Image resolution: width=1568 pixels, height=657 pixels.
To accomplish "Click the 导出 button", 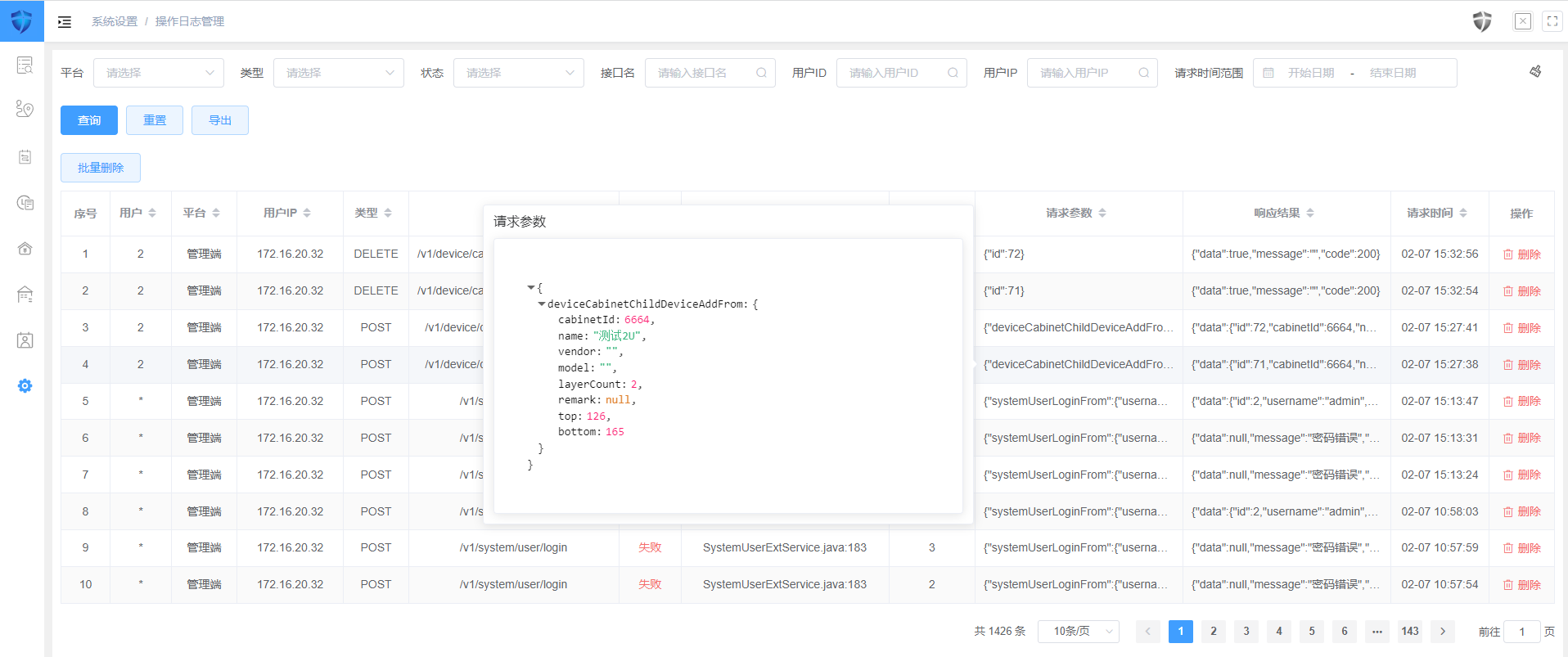I will [220, 120].
